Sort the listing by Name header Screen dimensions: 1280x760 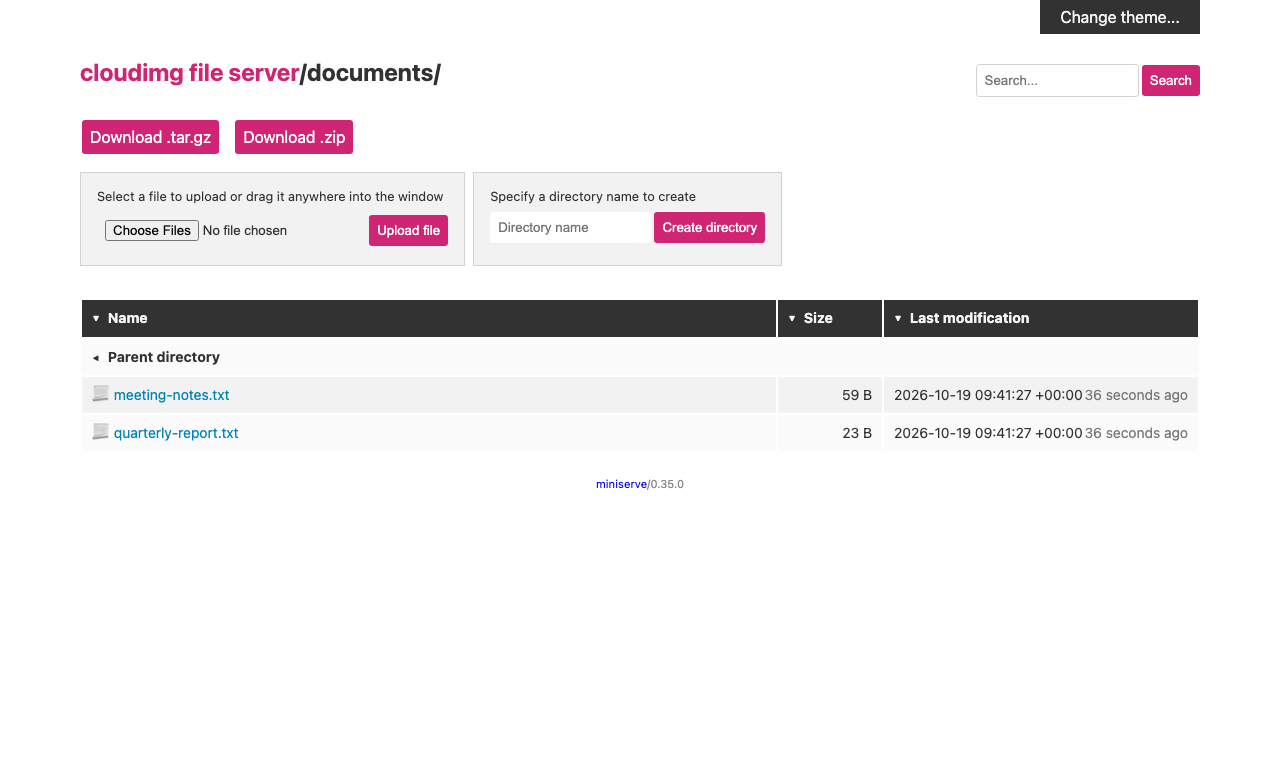tap(128, 318)
